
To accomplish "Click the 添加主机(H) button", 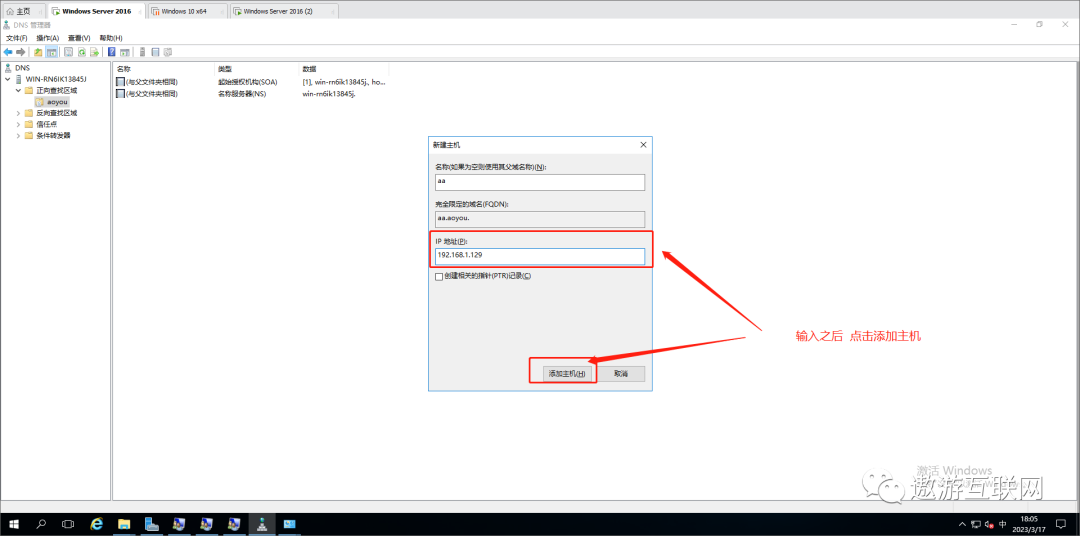I will (x=567, y=373).
